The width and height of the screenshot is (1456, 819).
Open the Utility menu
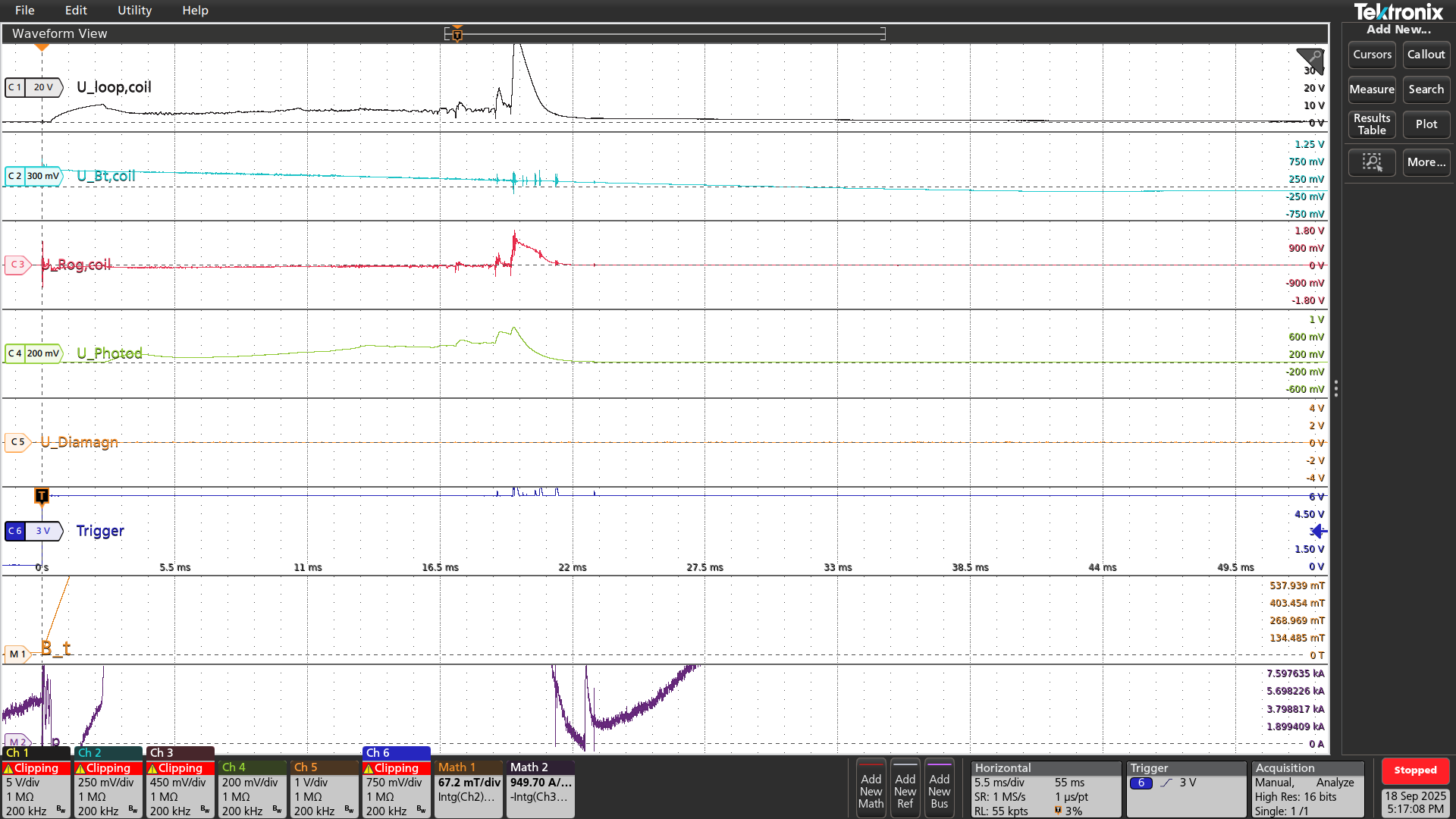pyautogui.click(x=134, y=11)
